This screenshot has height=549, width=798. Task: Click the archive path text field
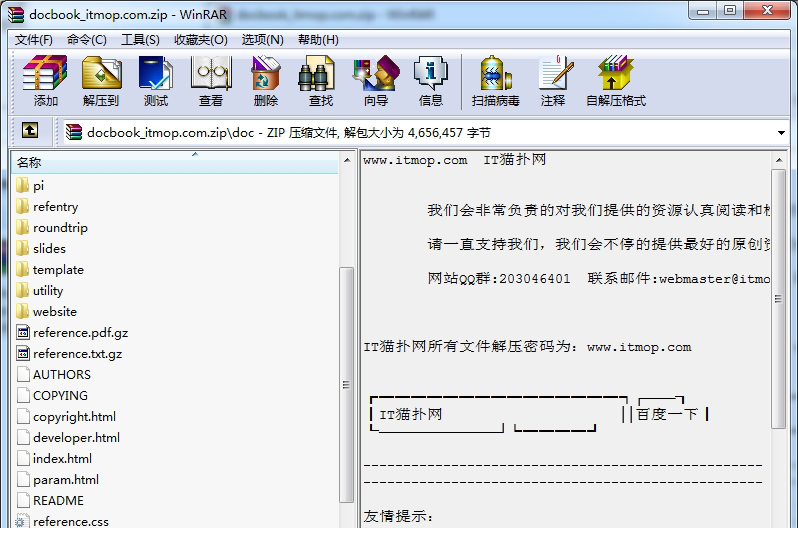(x=425, y=133)
